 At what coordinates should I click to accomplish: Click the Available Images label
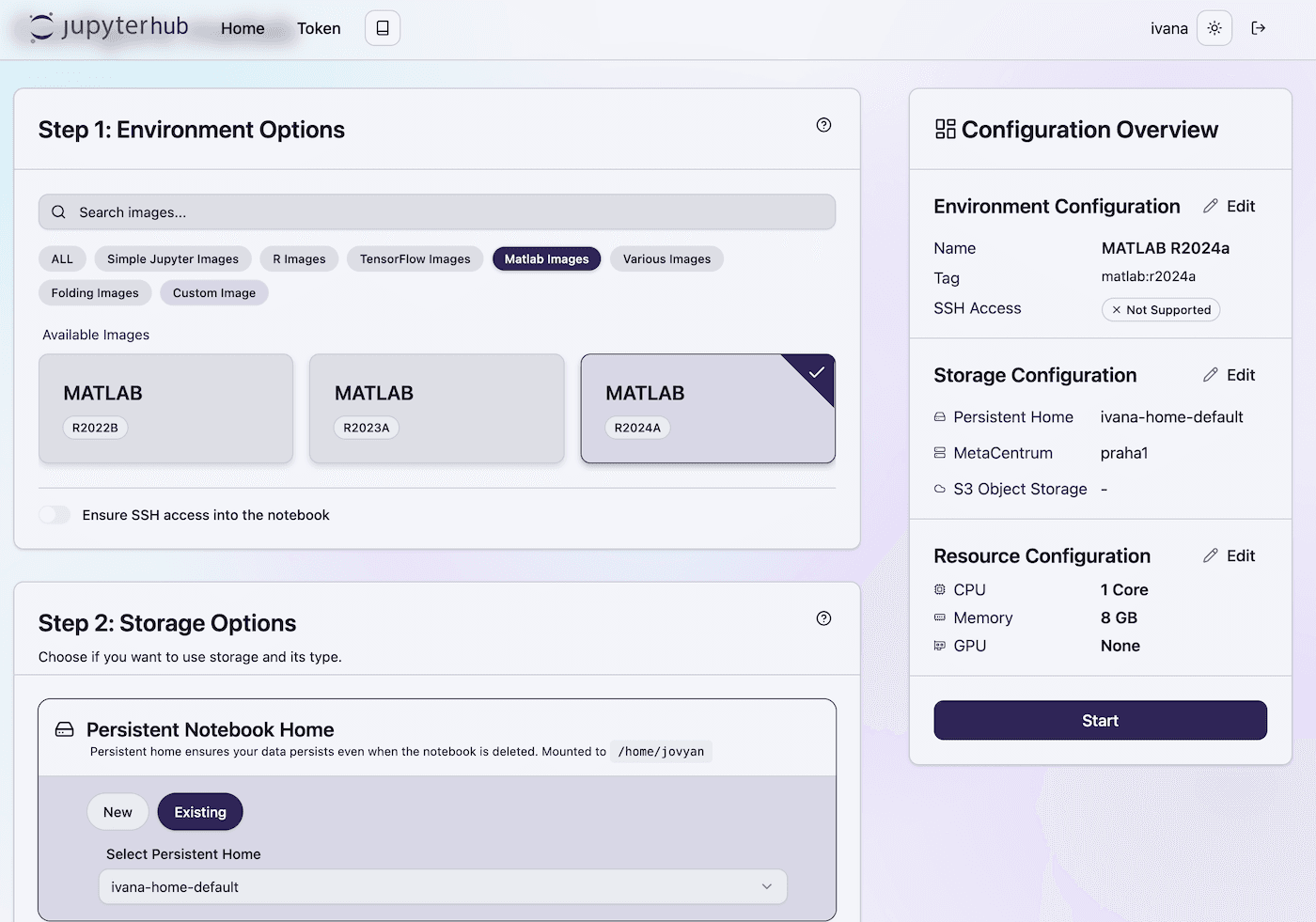pos(96,335)
